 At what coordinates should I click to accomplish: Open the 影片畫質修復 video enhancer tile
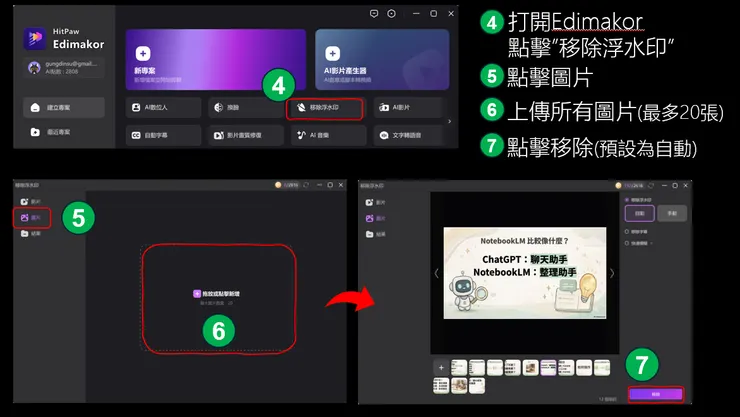point(245,135)
